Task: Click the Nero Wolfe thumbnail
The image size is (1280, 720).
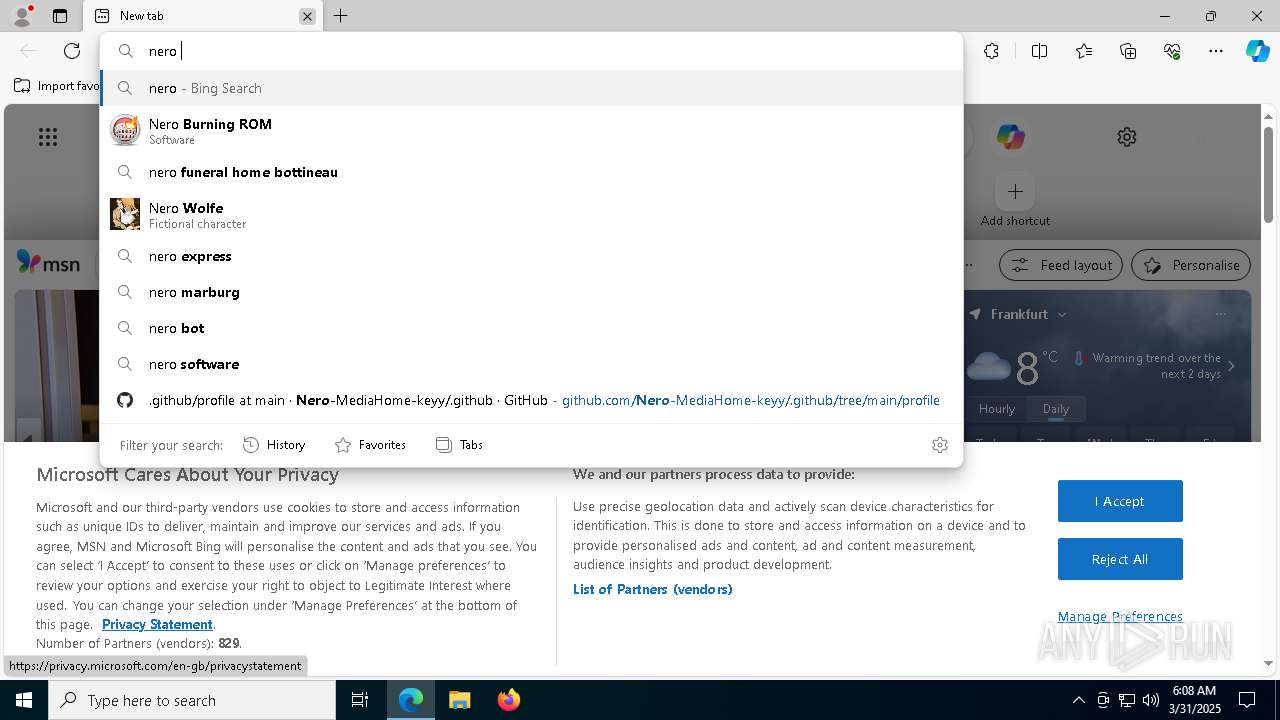Action: (125, 214)
